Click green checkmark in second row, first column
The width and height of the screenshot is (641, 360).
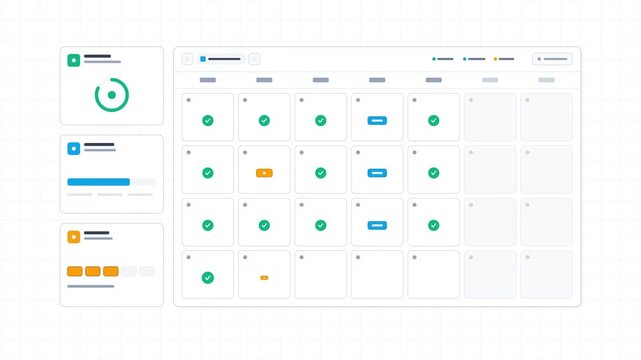pos(208,173)
